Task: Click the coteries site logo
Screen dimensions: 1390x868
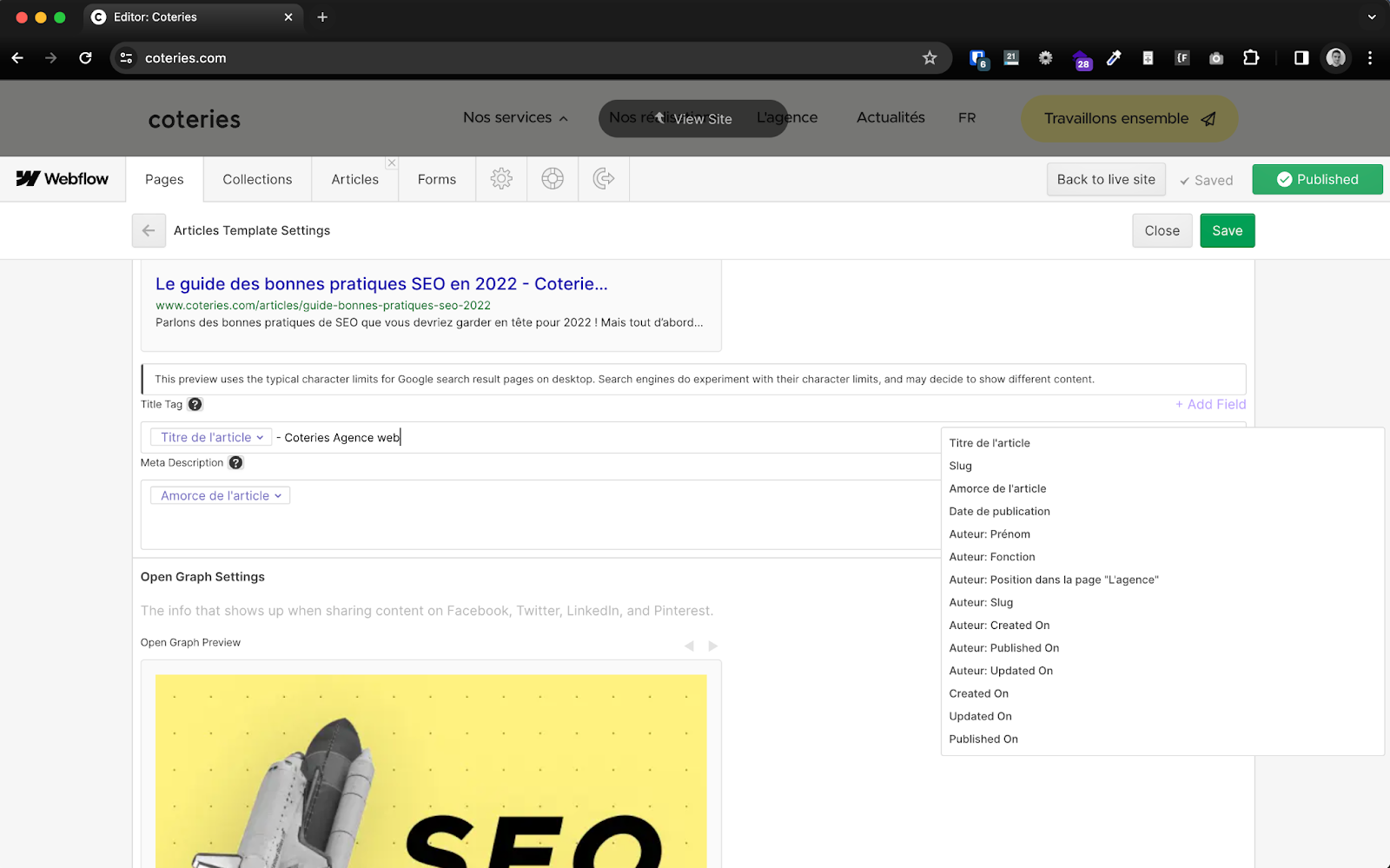Action: pos(195,119)
